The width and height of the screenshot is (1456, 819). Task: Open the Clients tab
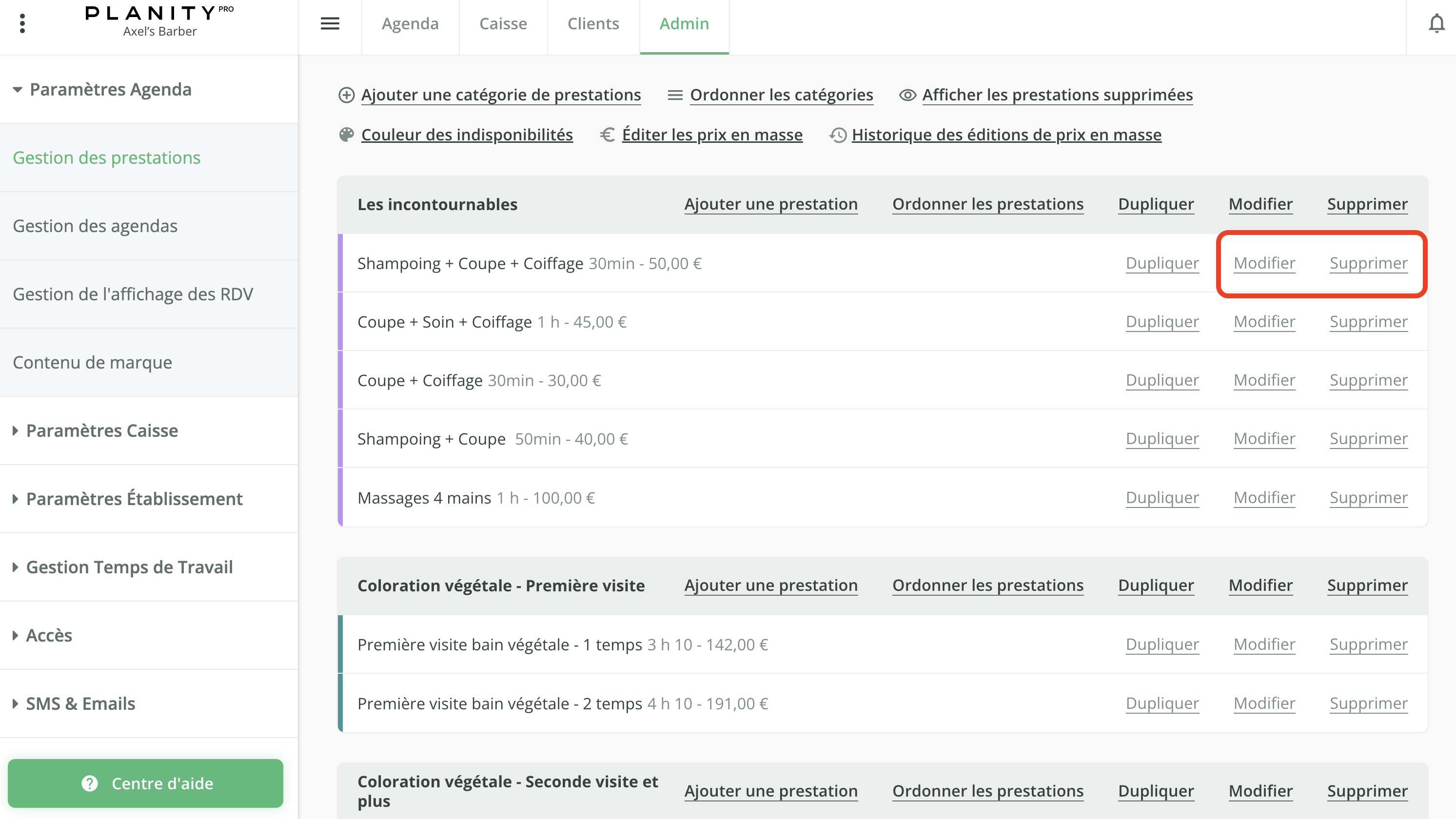[593, 24]
